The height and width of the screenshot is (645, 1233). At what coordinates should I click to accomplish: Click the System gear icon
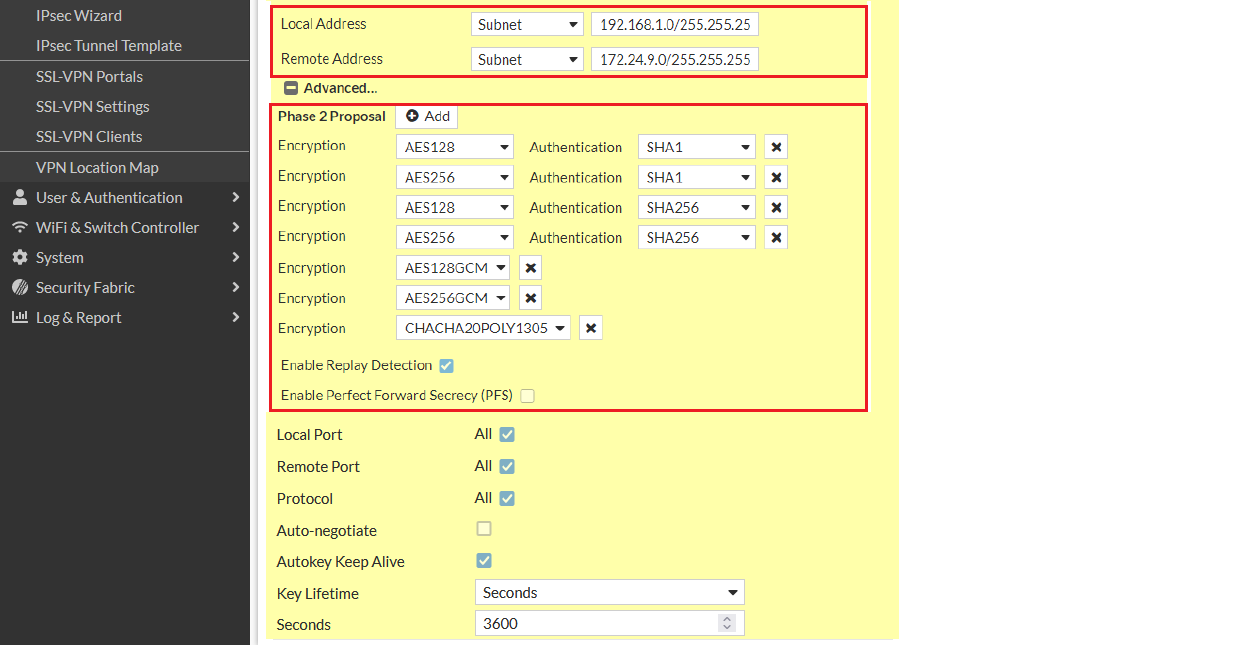tap(20, 257)
